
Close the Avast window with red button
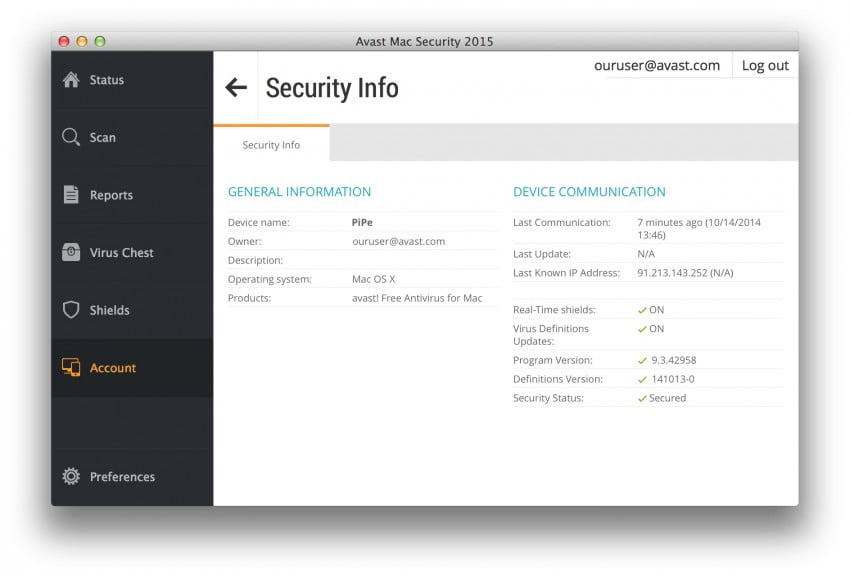point(64,41)
